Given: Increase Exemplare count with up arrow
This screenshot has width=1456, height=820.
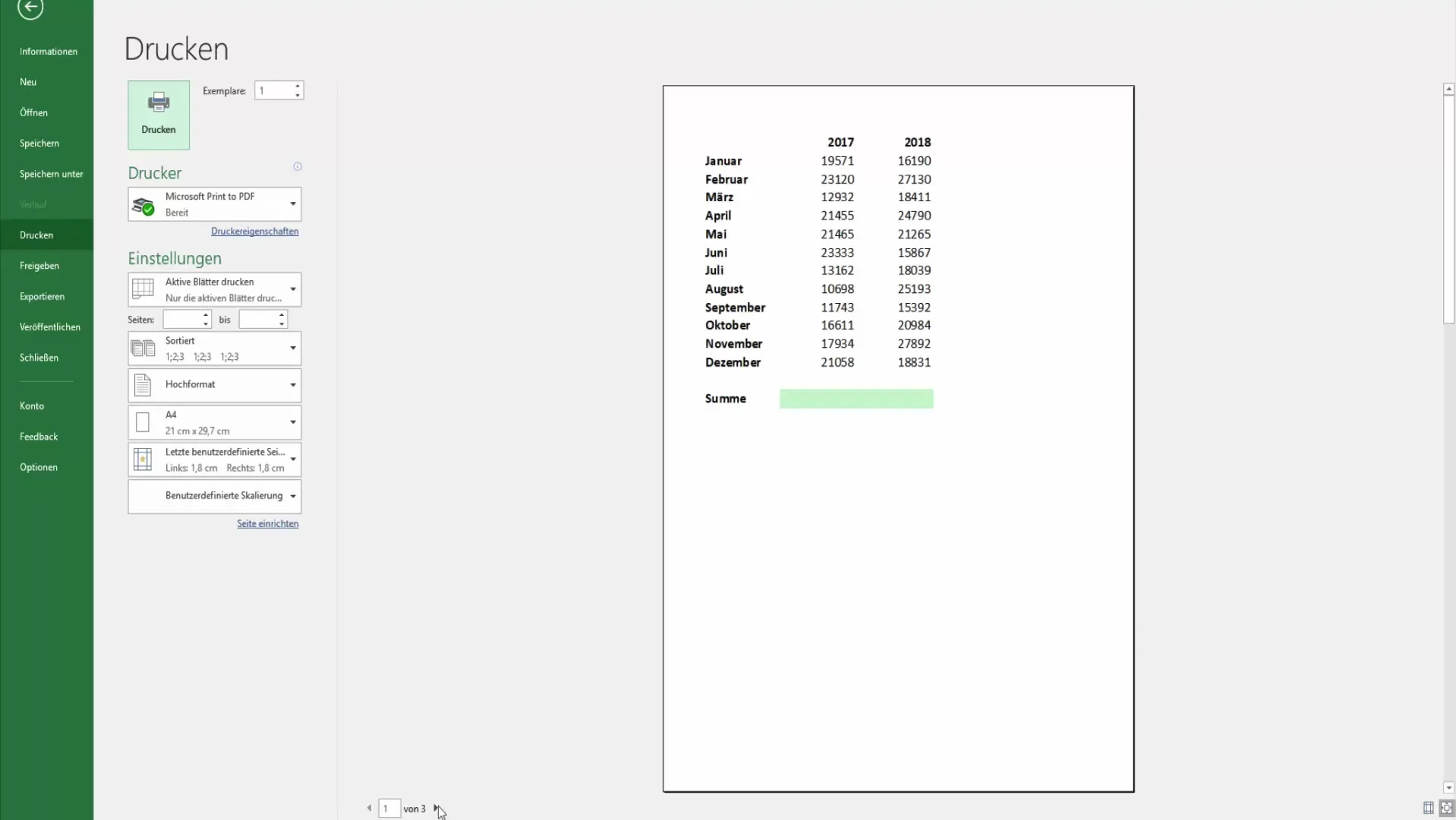Looking at the screenshot, I should point(298,86).
